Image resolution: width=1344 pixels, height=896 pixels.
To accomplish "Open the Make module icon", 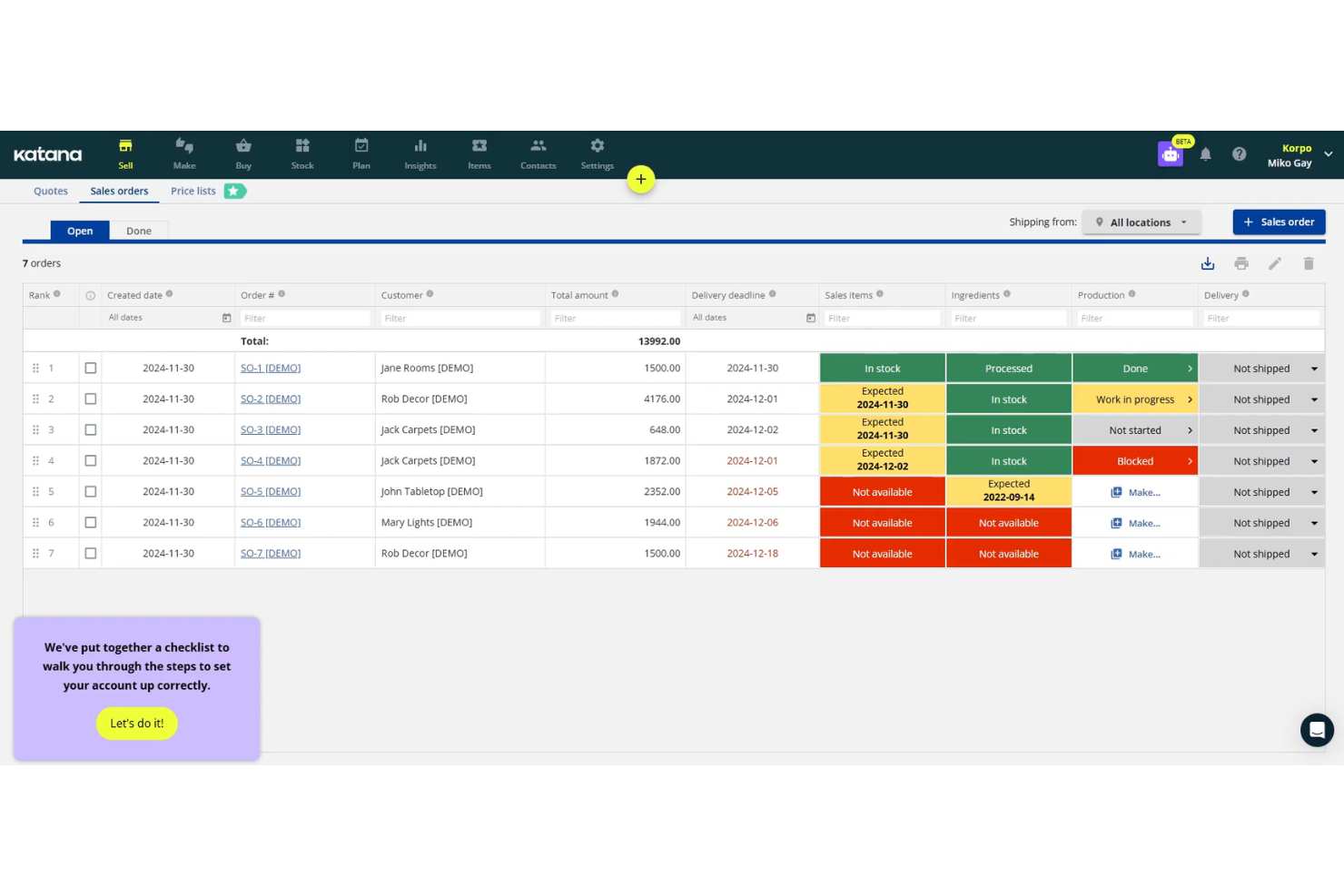I will click(184, 153).
